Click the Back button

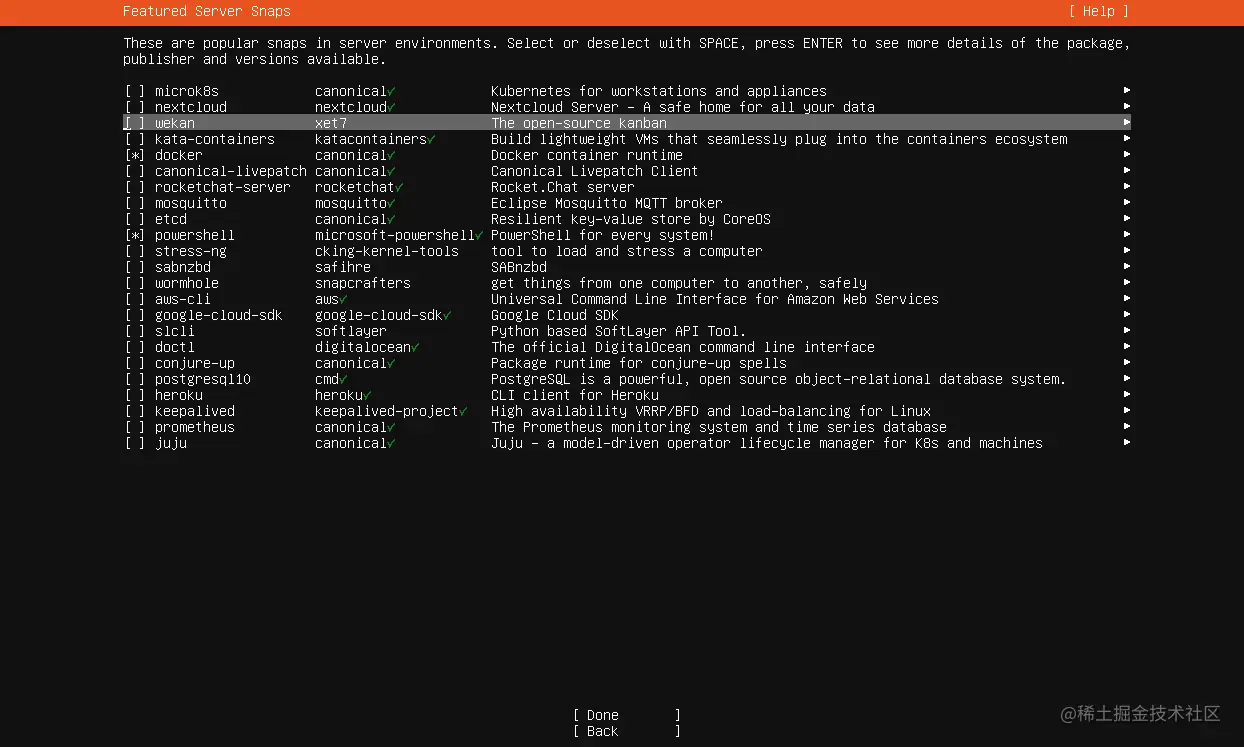(627, 731)
